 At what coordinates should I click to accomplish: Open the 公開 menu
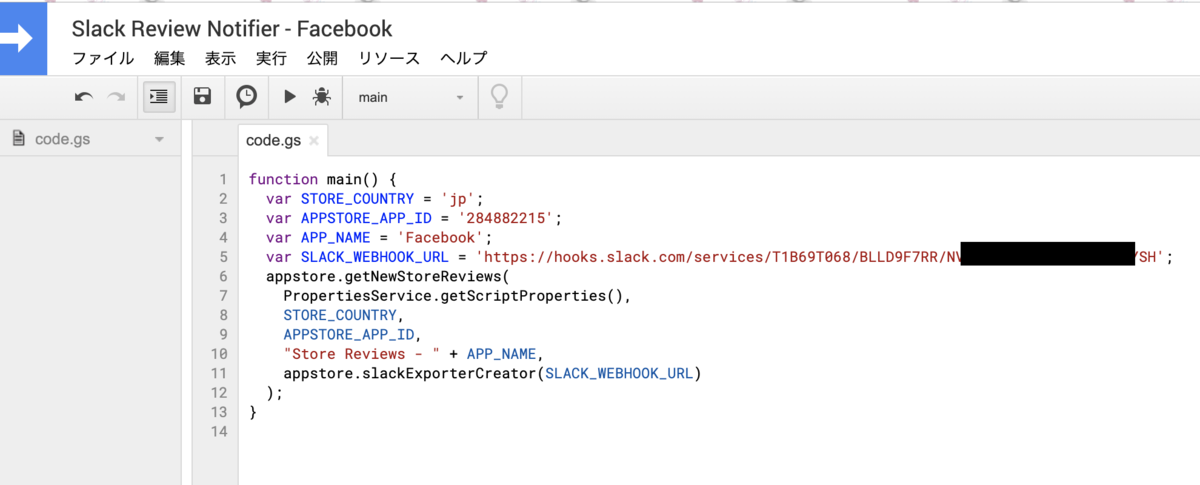(x=322, y=58)
